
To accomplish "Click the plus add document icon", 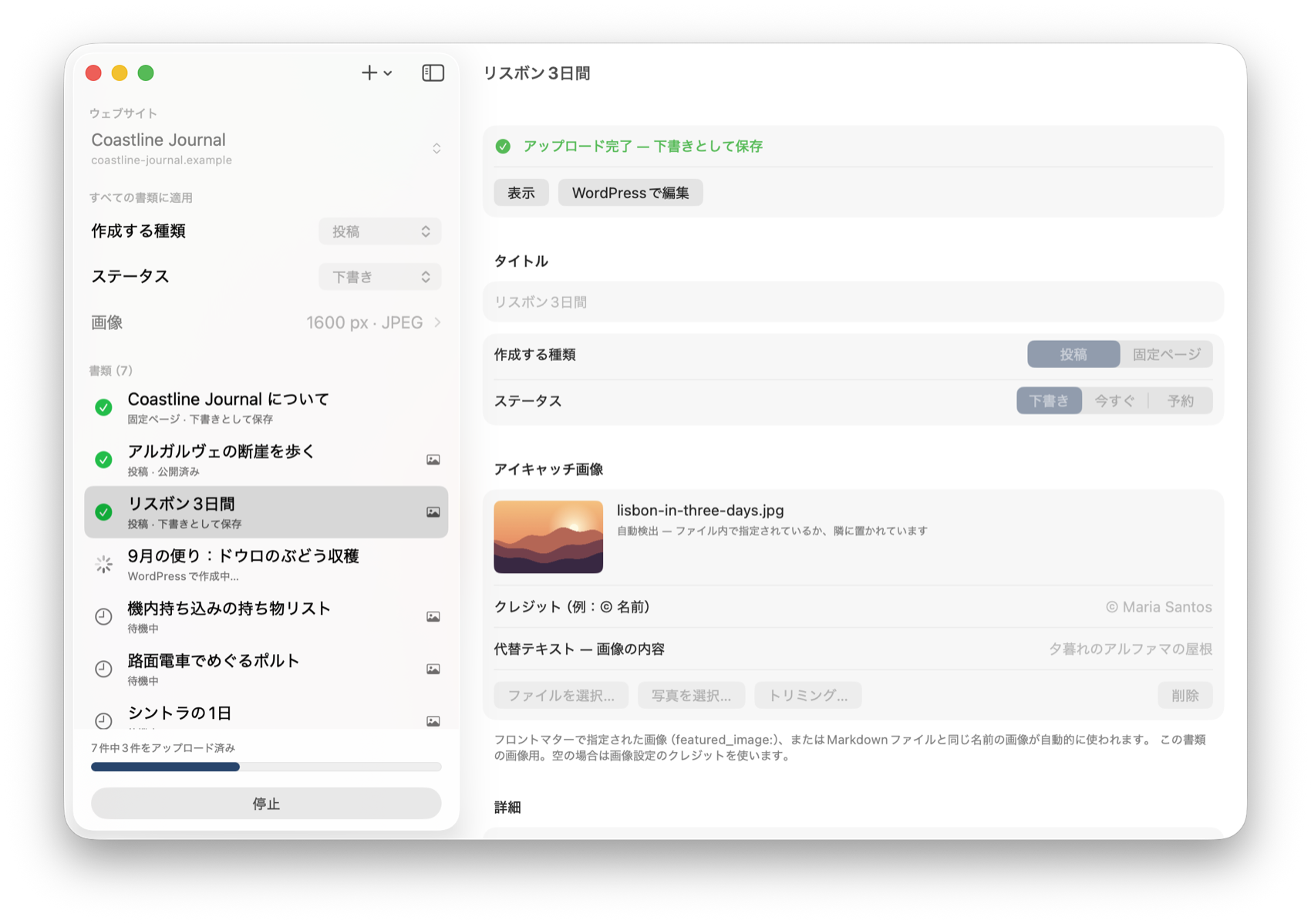I will (x=369, y=73).
